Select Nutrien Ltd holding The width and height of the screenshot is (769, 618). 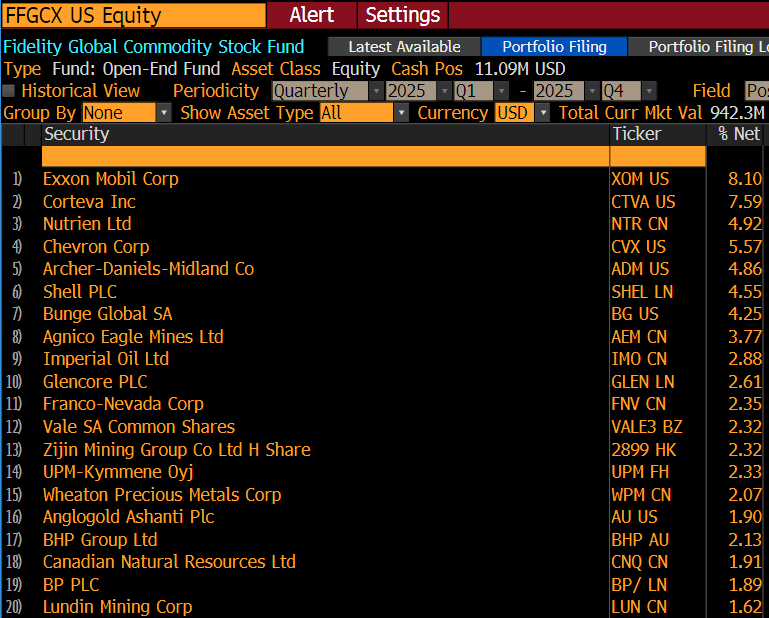[x=87, y=224]
